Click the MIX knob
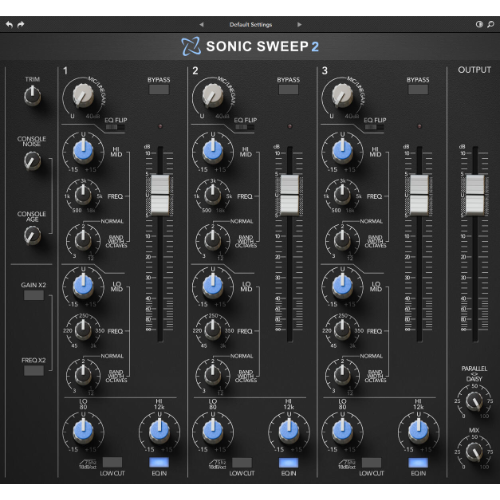This screenshot has height=500, width=500. [x=474, y=452]
